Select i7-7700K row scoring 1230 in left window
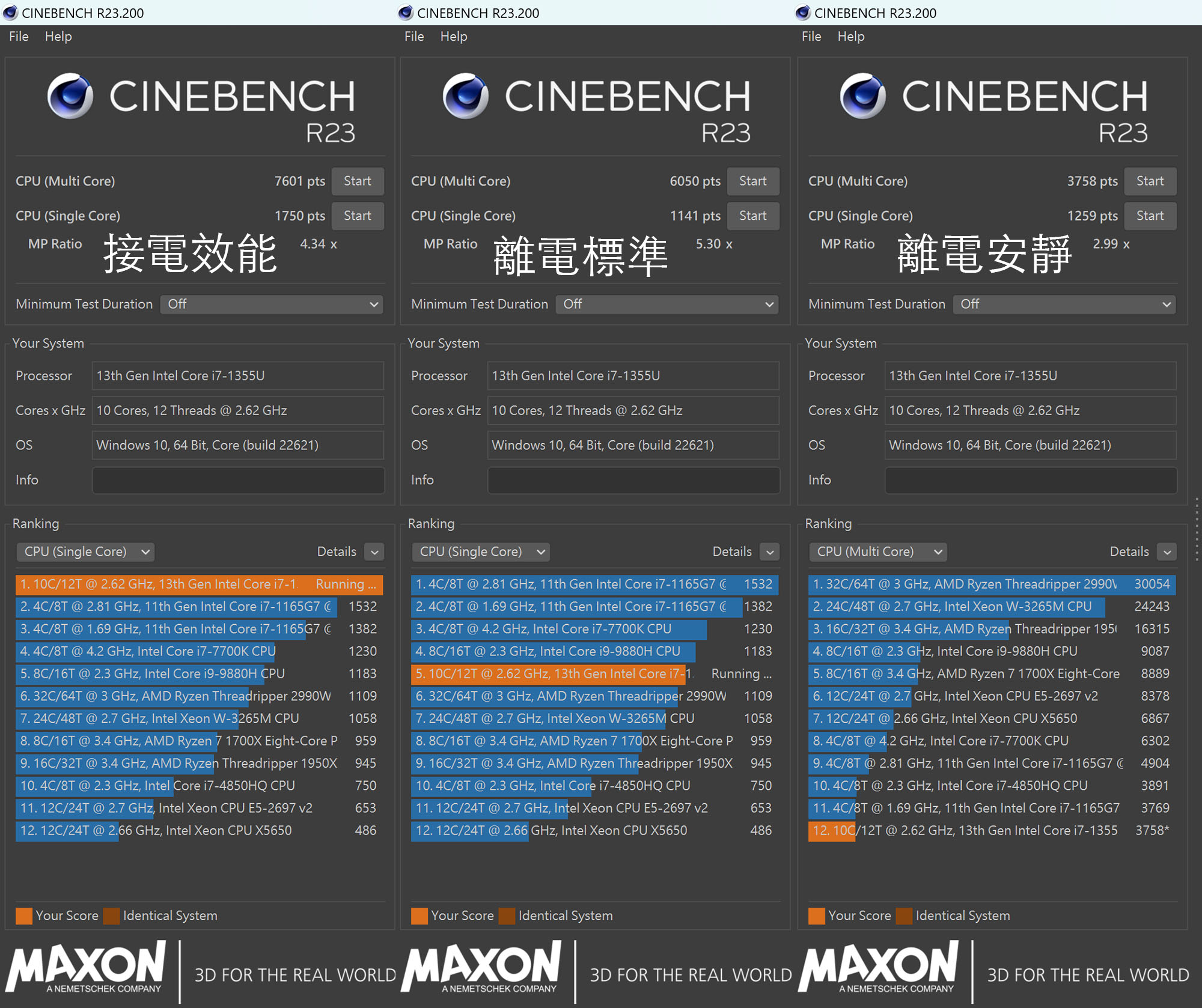Image resolution: width=1202 pixels, height=1008 pixels. pos(200,652)
